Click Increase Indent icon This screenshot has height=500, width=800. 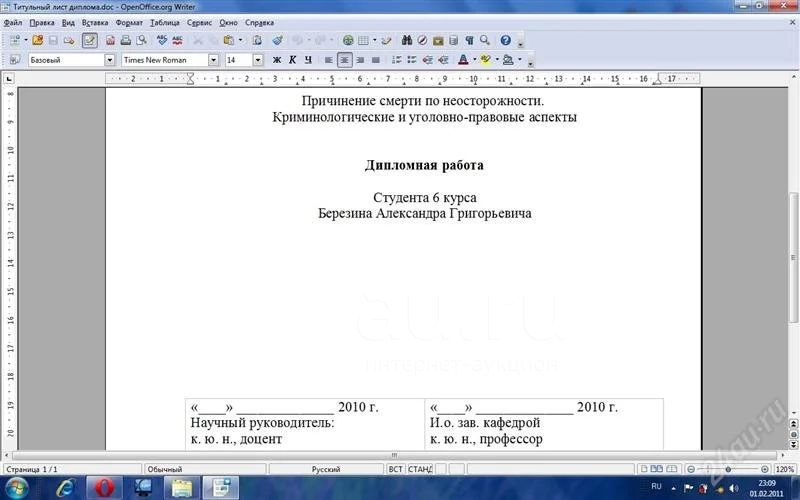(443, 60)
